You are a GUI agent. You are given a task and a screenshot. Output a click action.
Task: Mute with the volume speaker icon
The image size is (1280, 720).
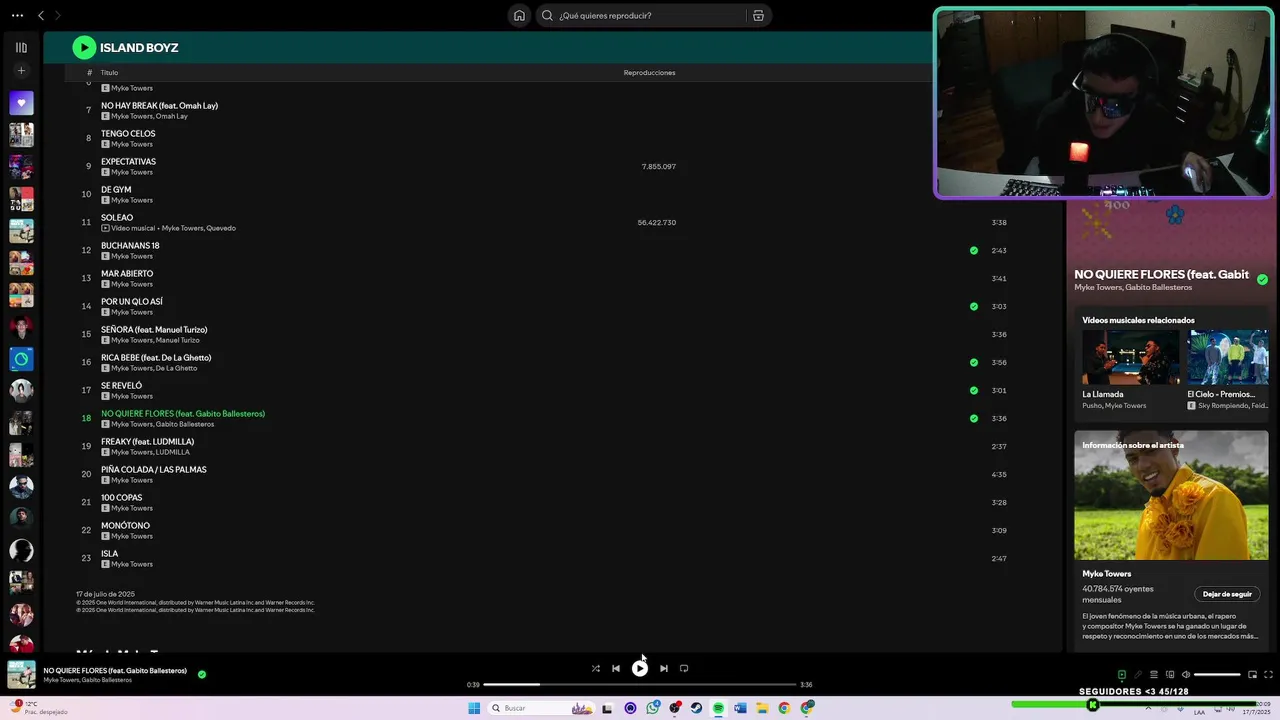click(1186, 675)
